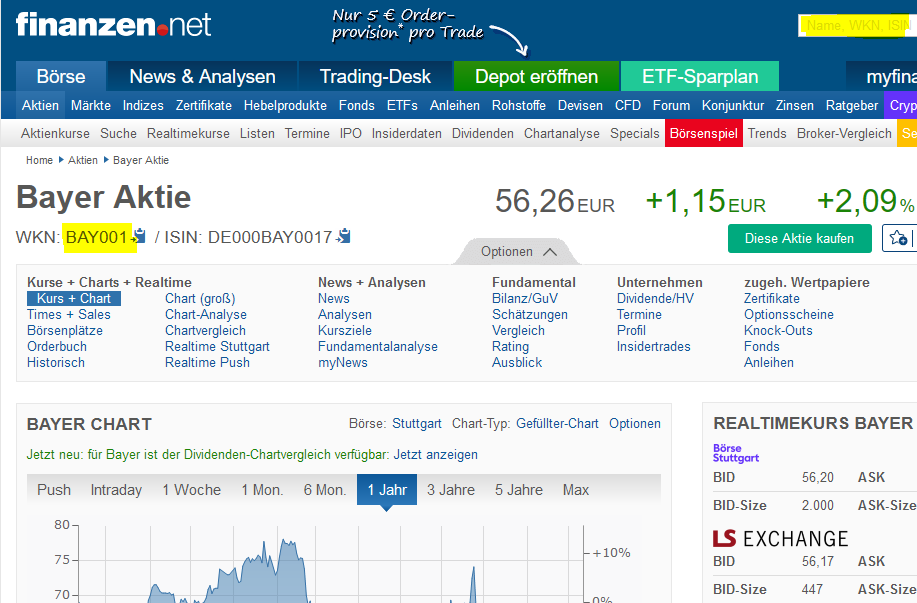Viewport: 917px width, 603px height.
Task: Click Diese Aktie kaufen button
Action: pos(799,239)
